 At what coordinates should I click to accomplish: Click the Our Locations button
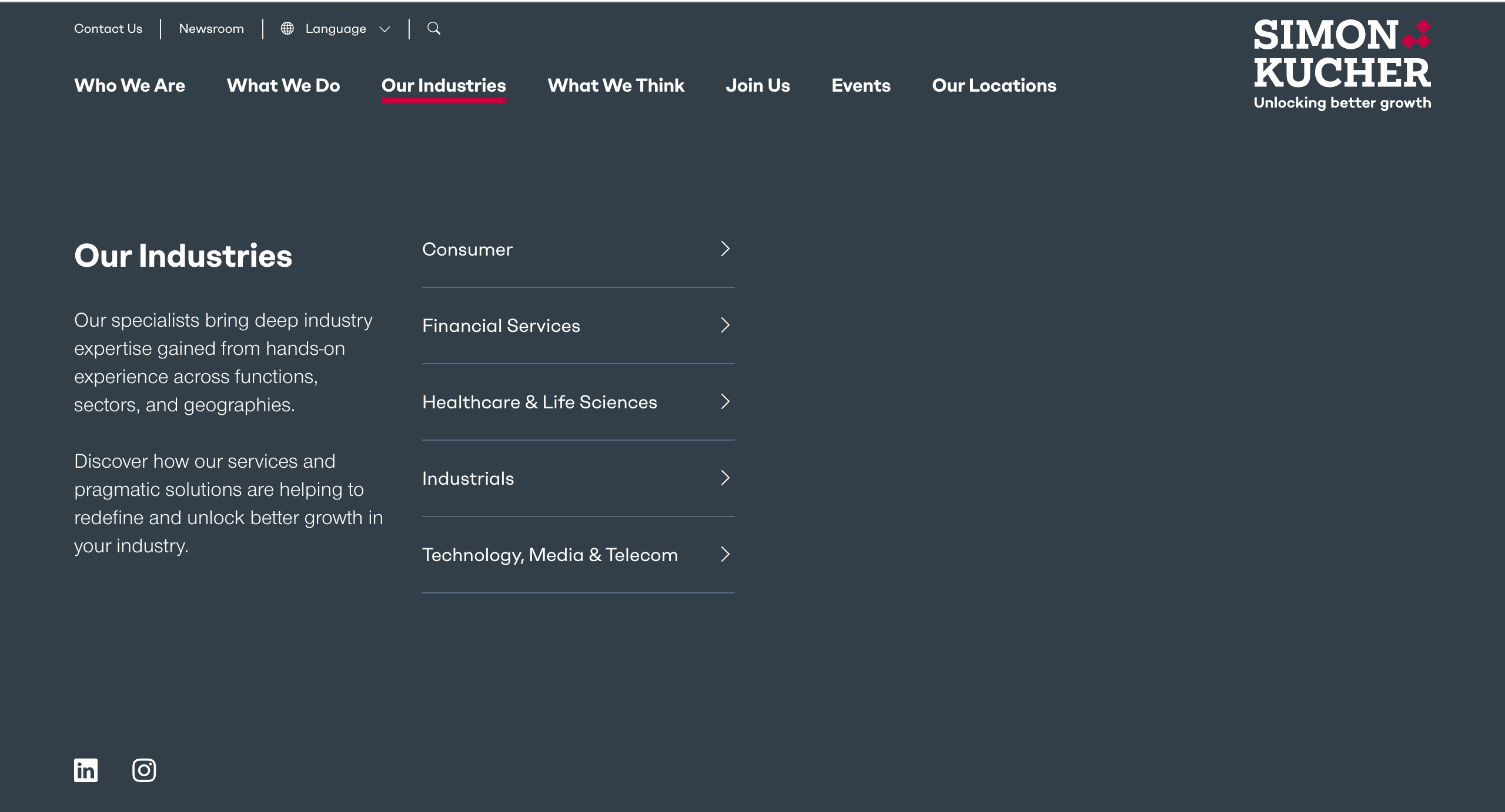pos(993,85)
